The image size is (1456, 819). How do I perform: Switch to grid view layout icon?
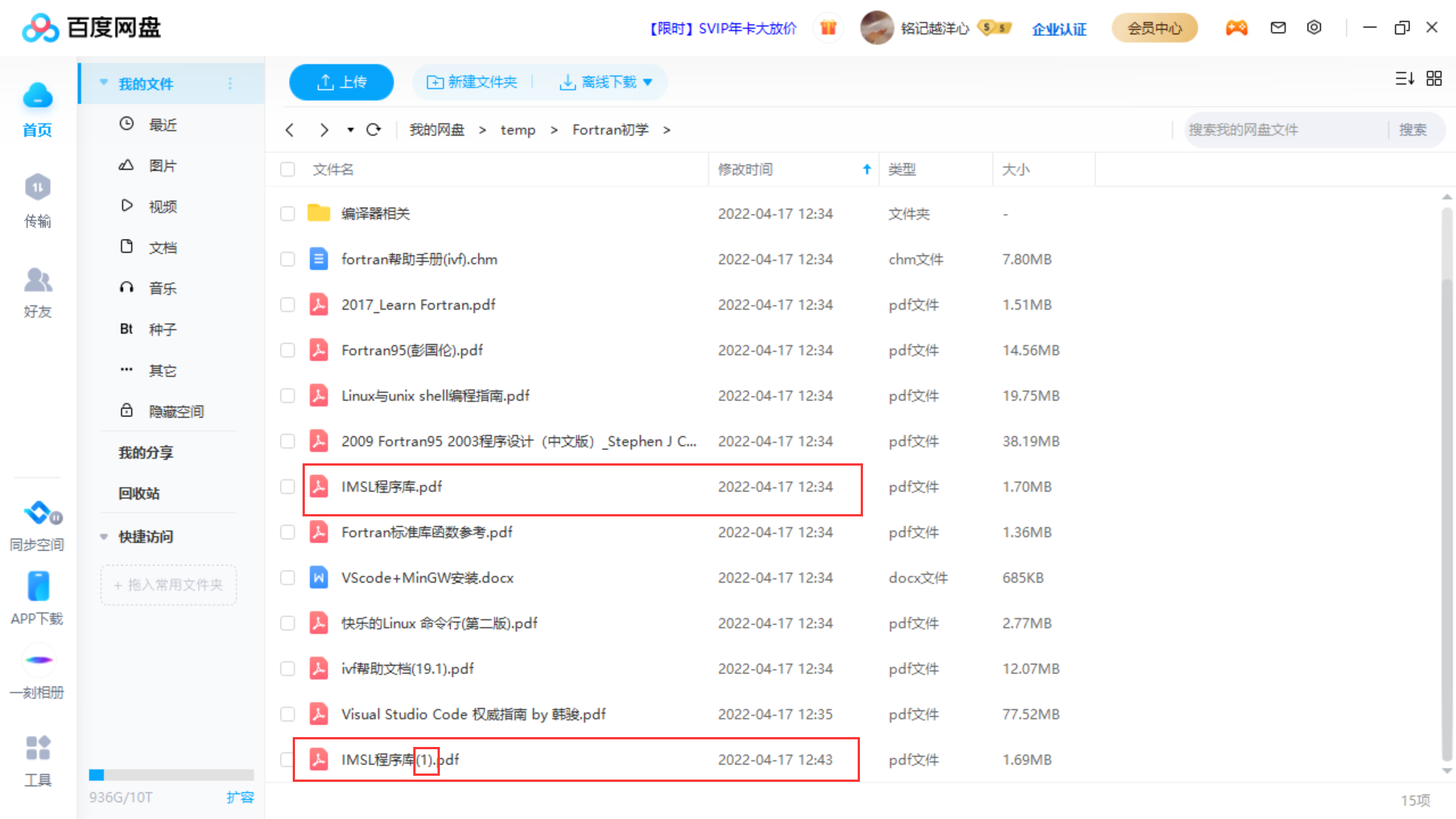click(x=1433, y=79)
